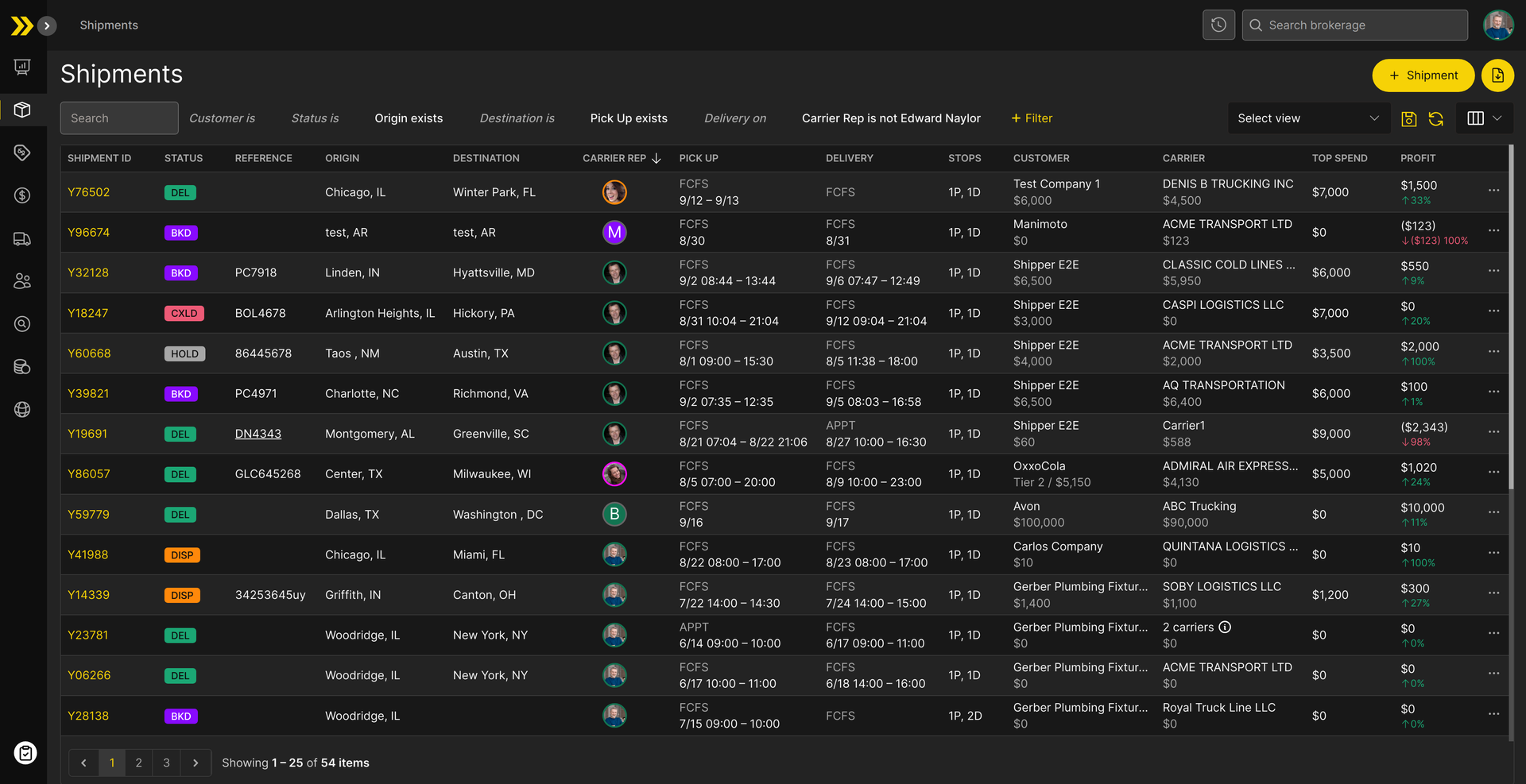
Task: Click the CXLD status badge on Y18247
Action: [184, 314]
